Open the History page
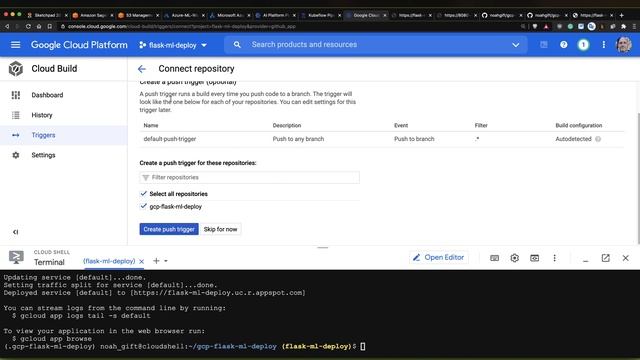Viewport: 640px width, 360px height. tap(42, 115)
